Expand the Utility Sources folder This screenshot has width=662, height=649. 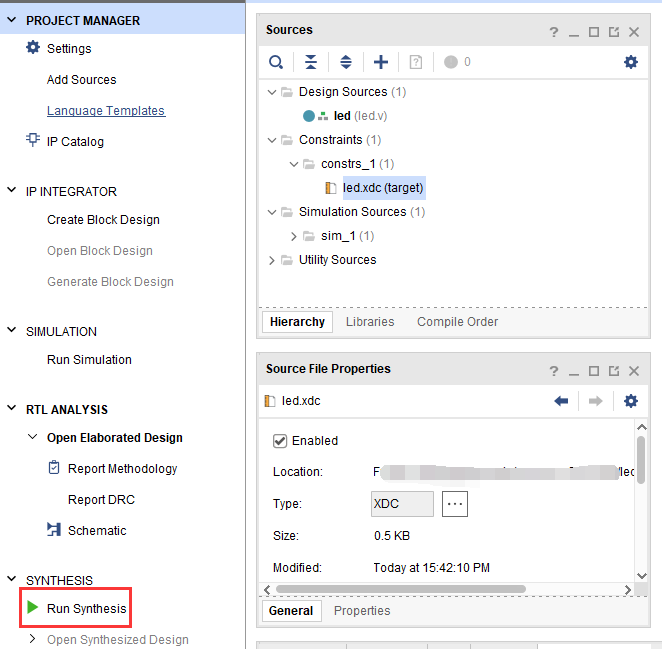tap(272, 260)
